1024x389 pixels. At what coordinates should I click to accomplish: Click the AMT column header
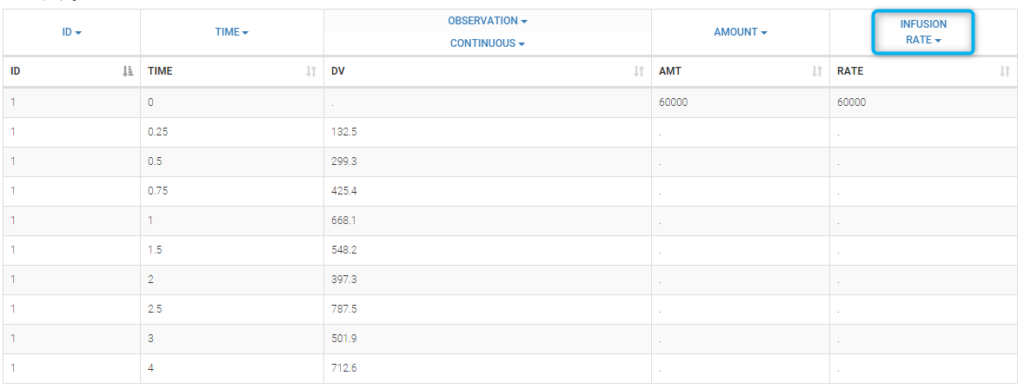click(741, 71)
